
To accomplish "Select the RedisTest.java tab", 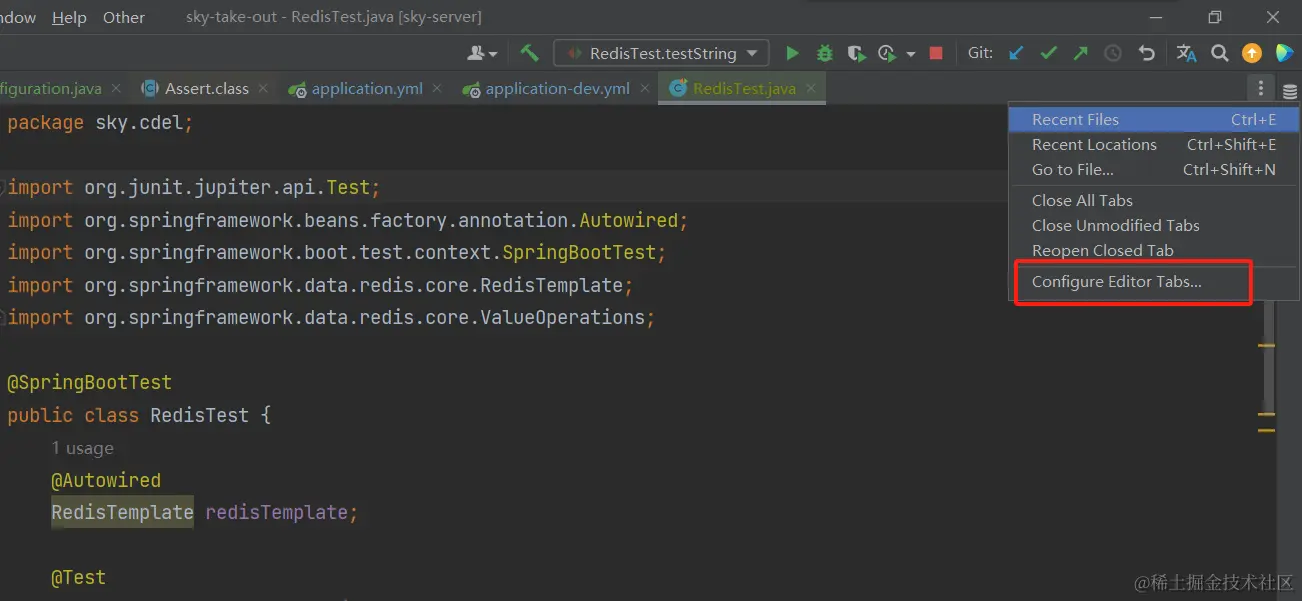I will click(x=744, y=88).
